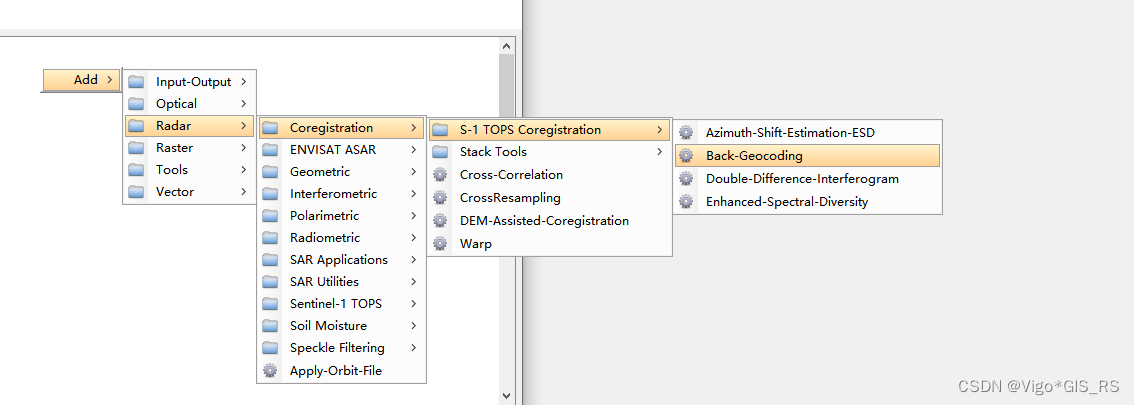
Task: Expand the Optical chevron
Action: pyautogui.click(x=244, y=104)
